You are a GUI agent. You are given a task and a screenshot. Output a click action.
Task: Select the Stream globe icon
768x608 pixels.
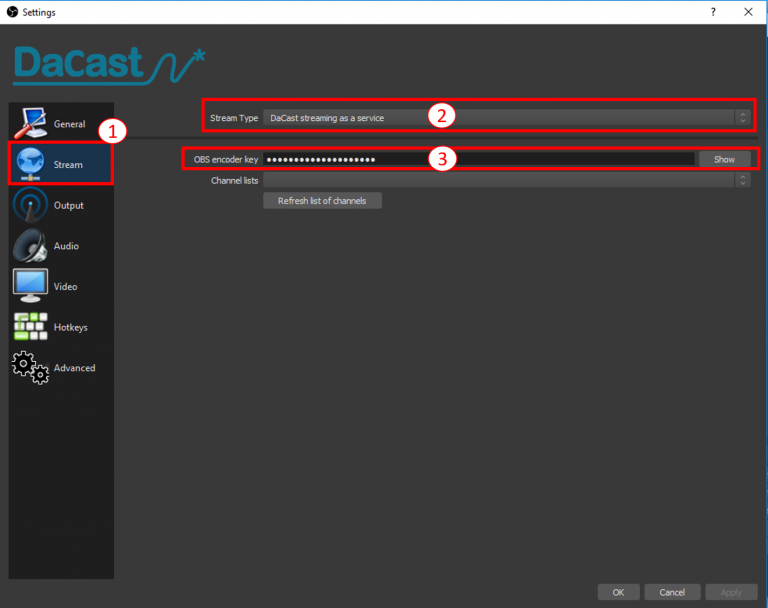(x=29, y=164)
